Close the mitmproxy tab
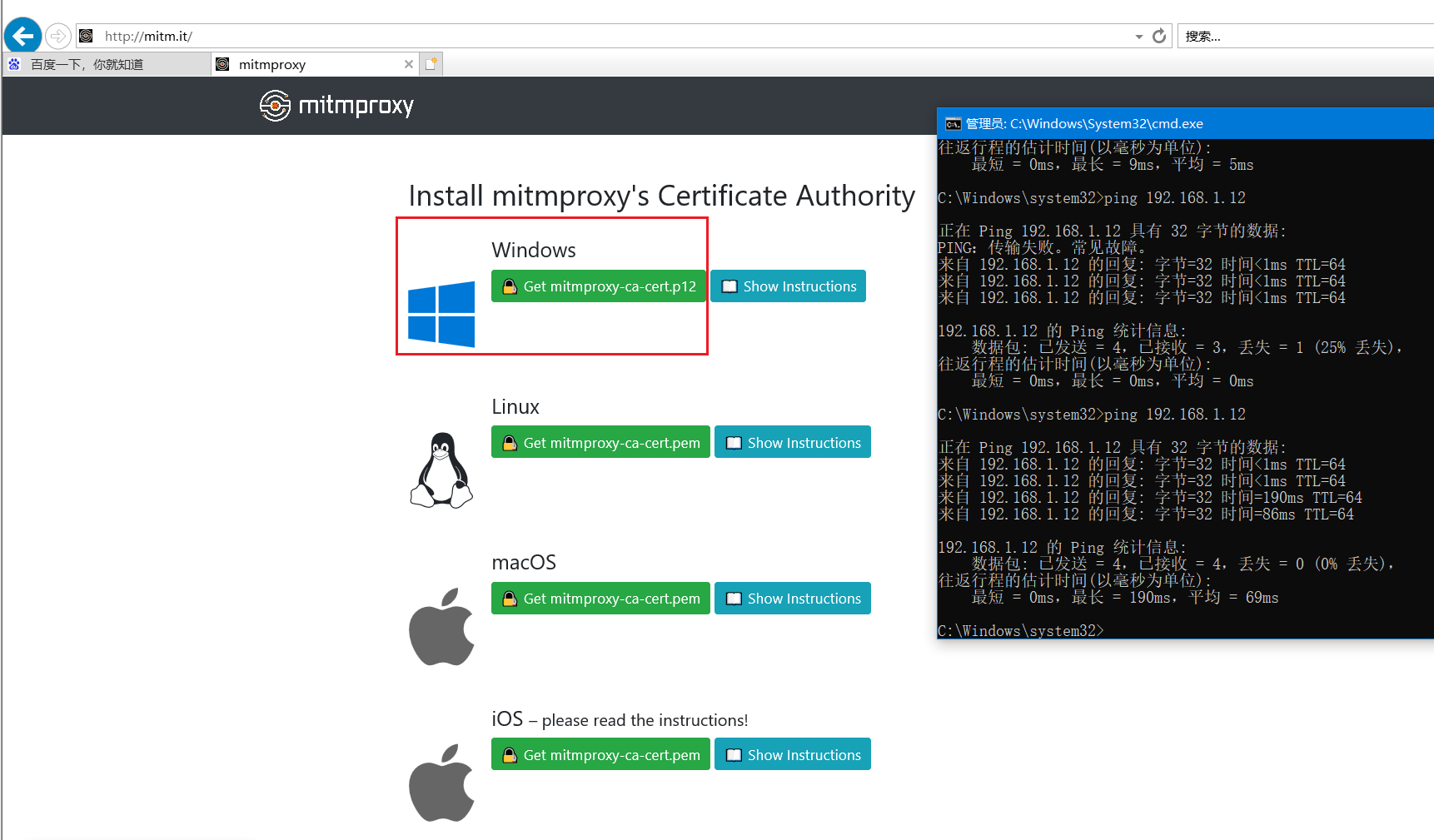The height and width of the screenshot is (840, 1434). coord(409,64)
